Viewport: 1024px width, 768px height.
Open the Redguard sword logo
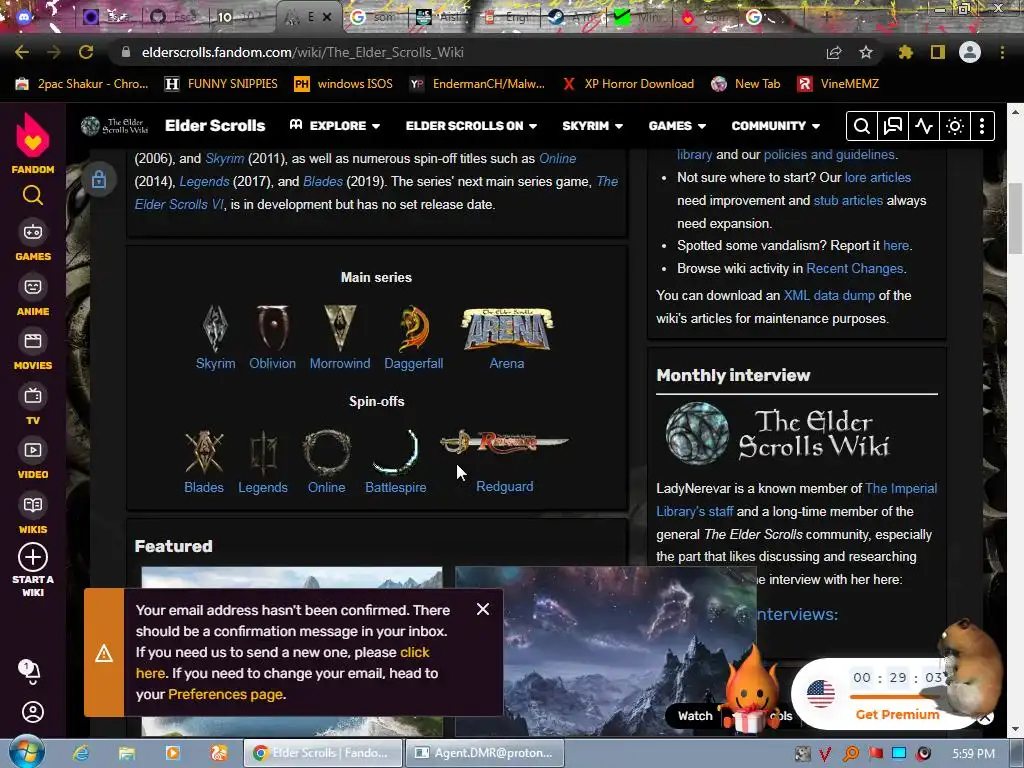(x=504, y=442)
